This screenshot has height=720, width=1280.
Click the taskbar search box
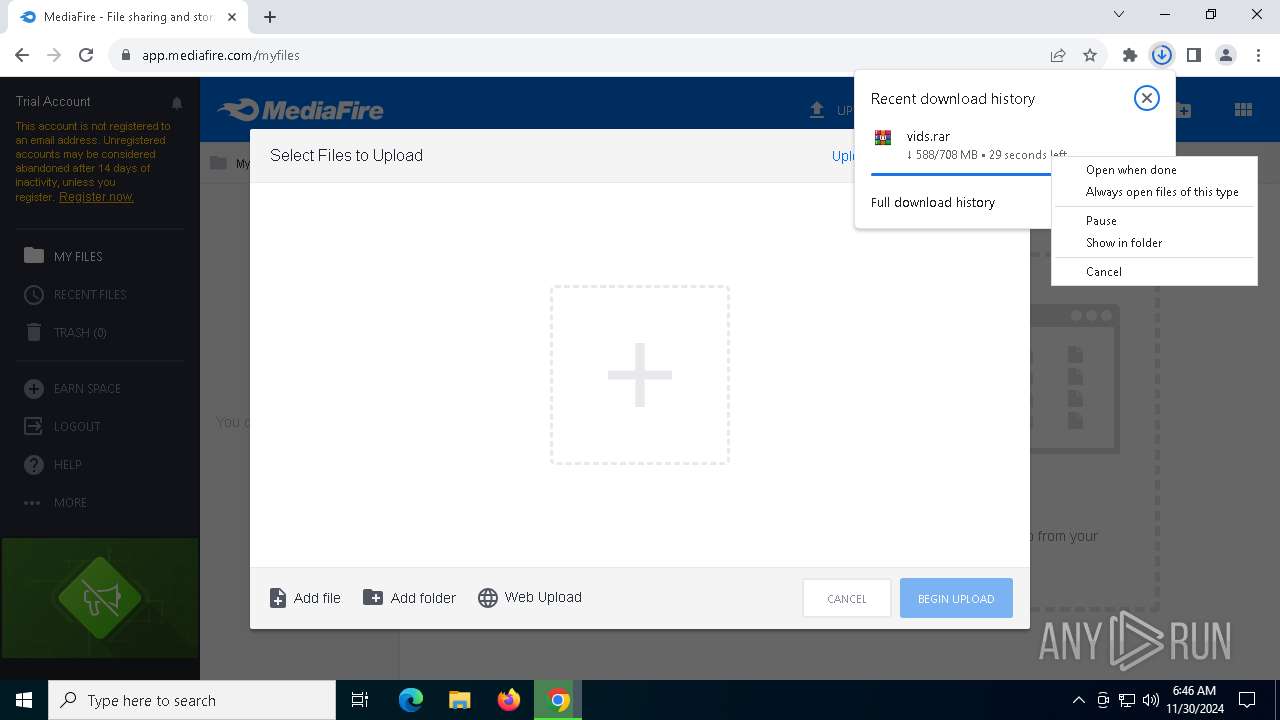tap(192, 700)
